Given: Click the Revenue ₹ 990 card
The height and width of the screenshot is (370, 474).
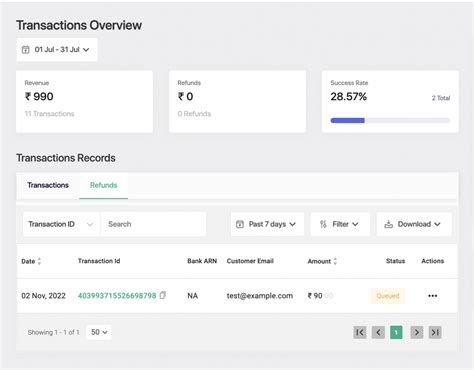Looking at the screenshot, I should click(85, 102).
